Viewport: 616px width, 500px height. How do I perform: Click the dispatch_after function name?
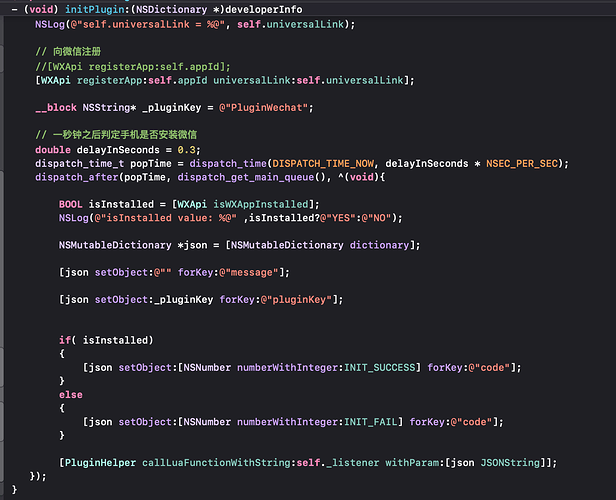click(77, 177)
